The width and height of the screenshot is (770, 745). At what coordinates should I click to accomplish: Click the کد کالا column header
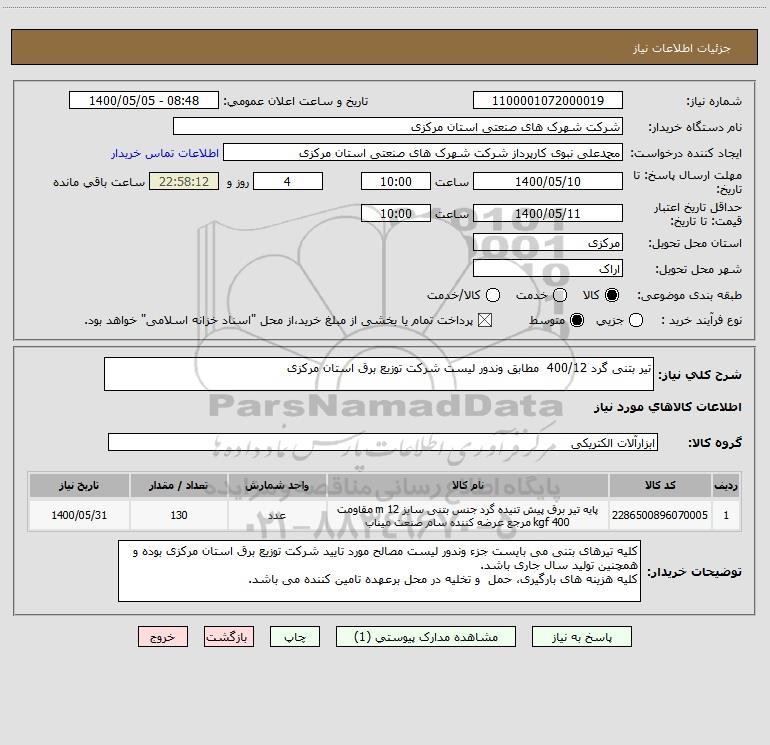pyautogui.click(x=660, y=485)
